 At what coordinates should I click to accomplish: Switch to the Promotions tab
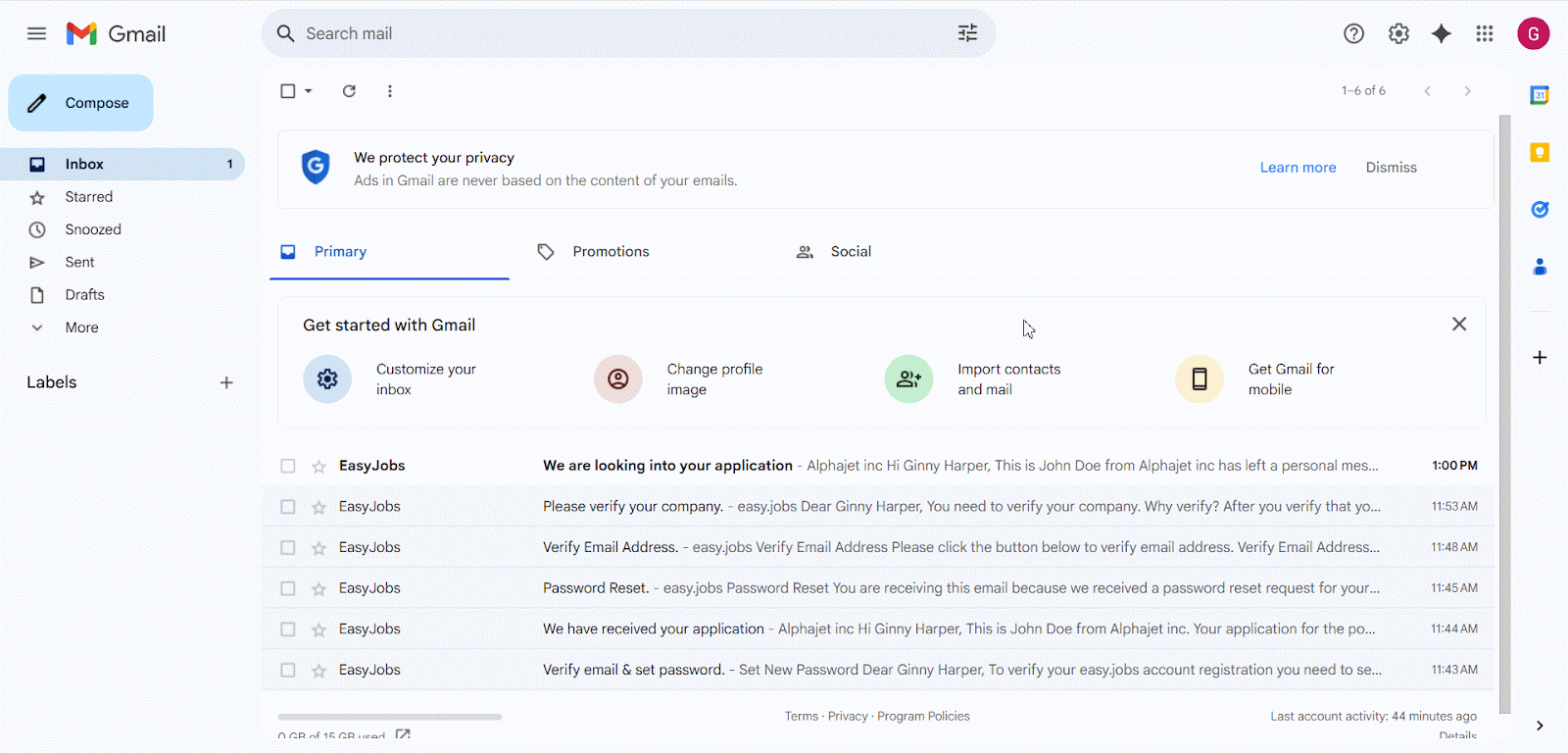647,252
